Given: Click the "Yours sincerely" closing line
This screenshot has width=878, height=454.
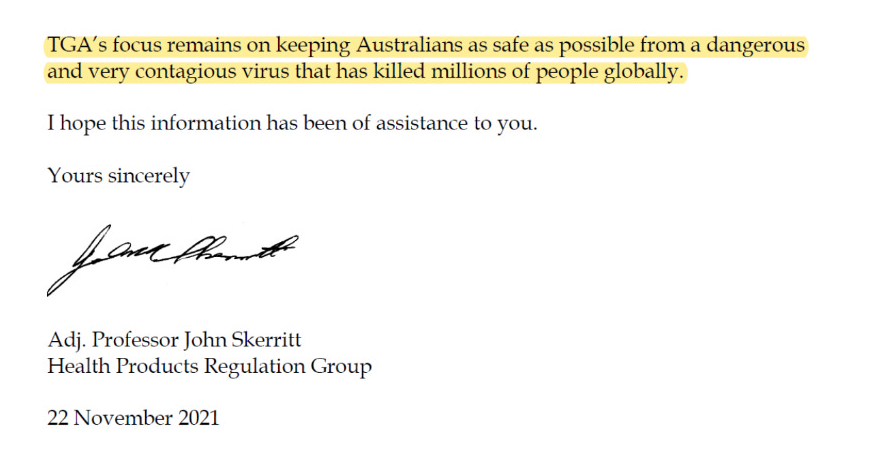Looking at the screenshot, I should click(x=118, y=176).
